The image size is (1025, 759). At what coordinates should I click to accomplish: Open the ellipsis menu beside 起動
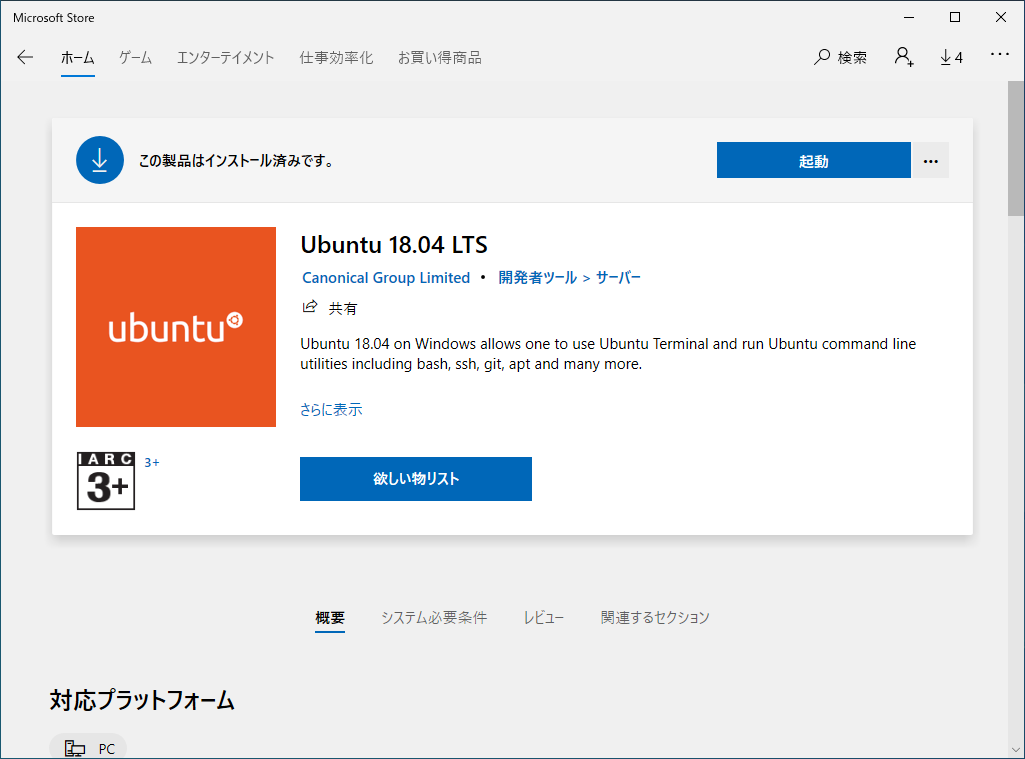(x=930, y=160)
